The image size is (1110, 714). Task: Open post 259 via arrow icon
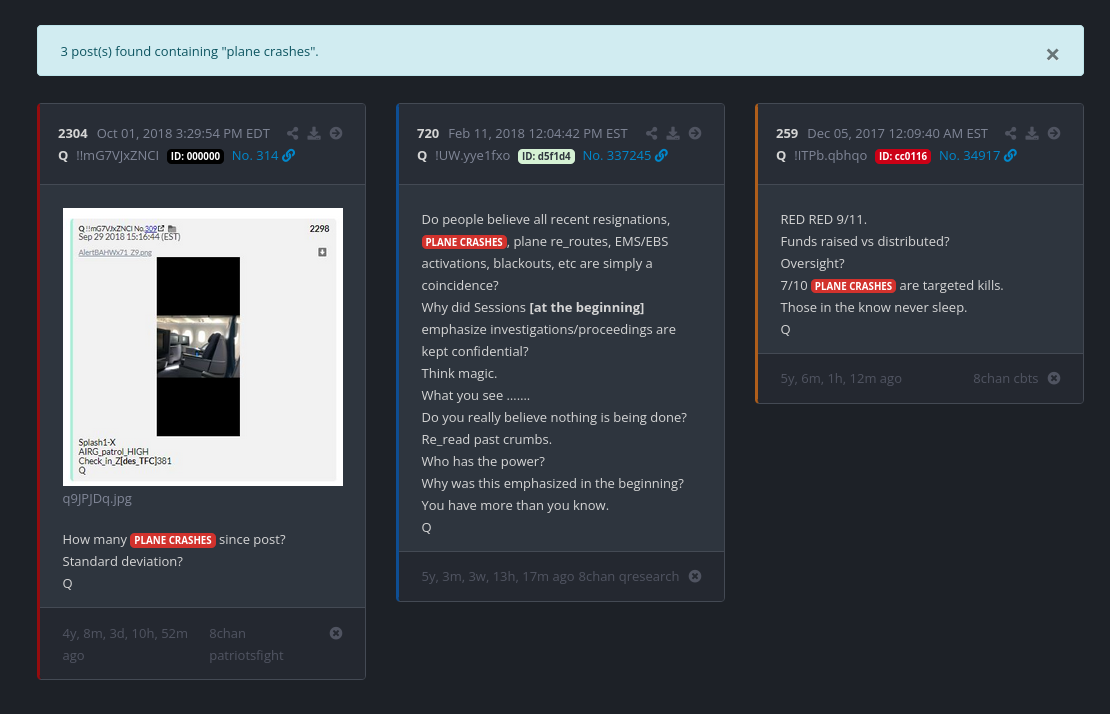coord(1054,133)
